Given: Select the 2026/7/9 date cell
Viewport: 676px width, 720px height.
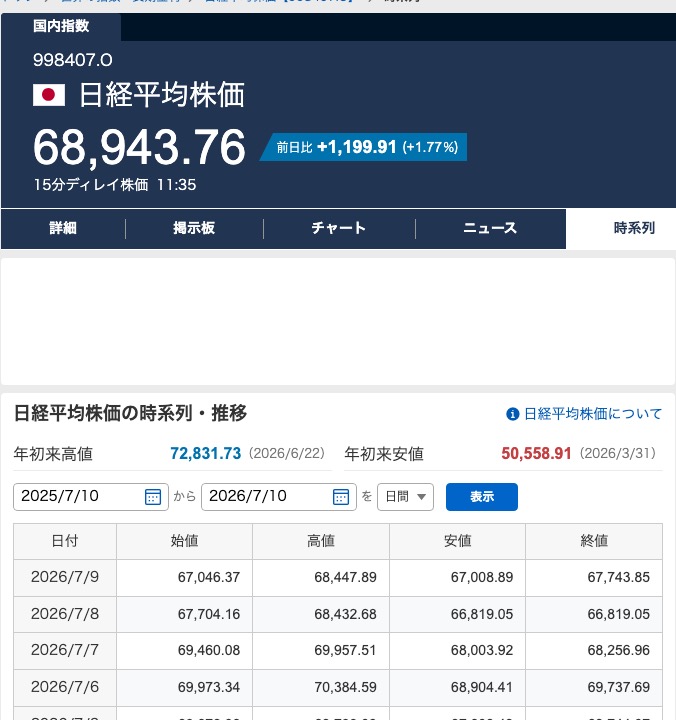Looking at the screenshot, I should click(x=65, y=577).
